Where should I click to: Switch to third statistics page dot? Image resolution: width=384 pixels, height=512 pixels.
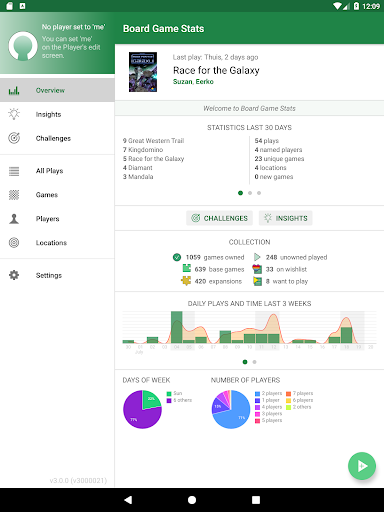(x=259, y=193)
